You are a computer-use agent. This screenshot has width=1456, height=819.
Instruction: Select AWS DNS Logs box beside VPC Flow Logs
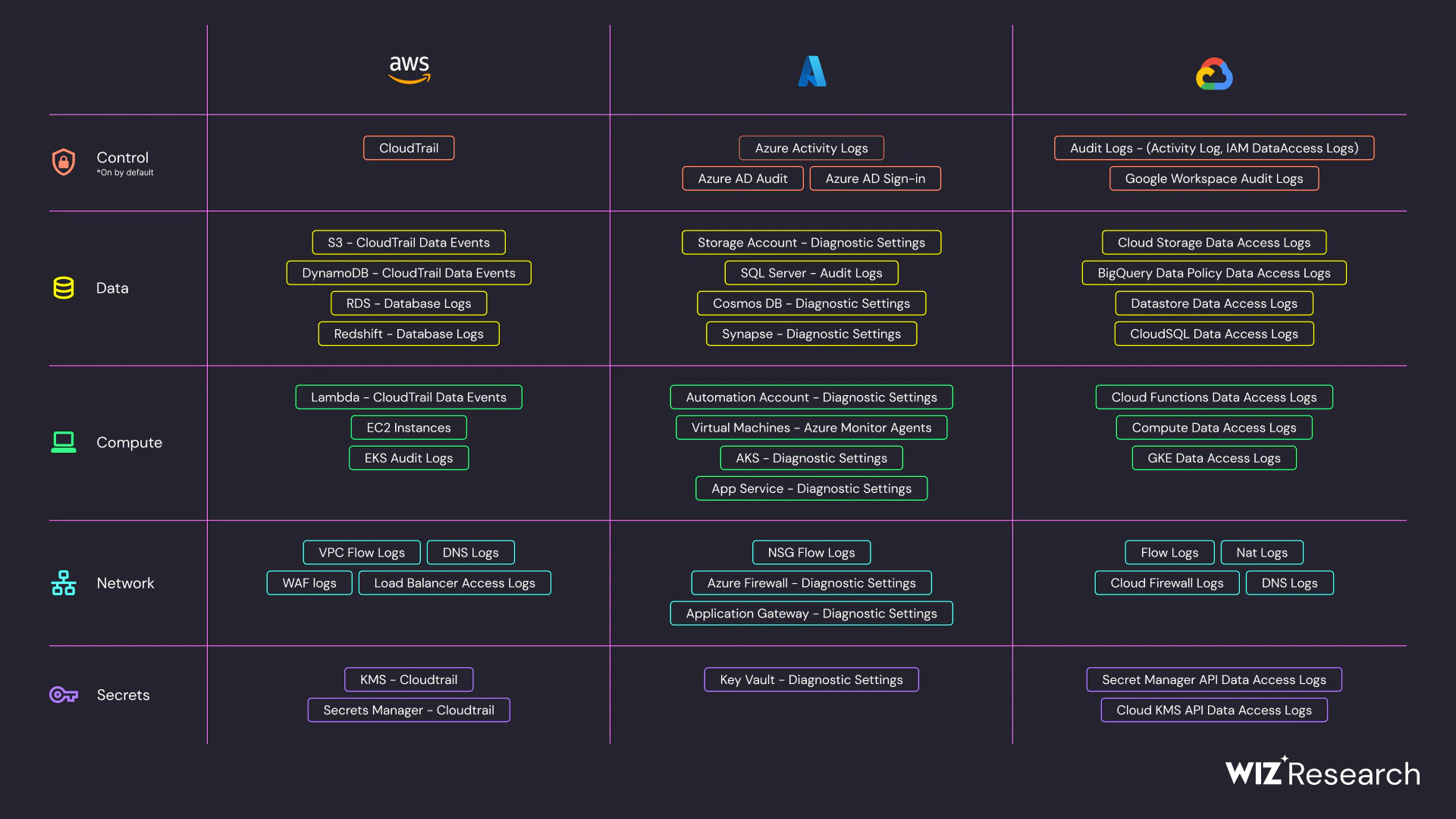click(x=471, y=553)
